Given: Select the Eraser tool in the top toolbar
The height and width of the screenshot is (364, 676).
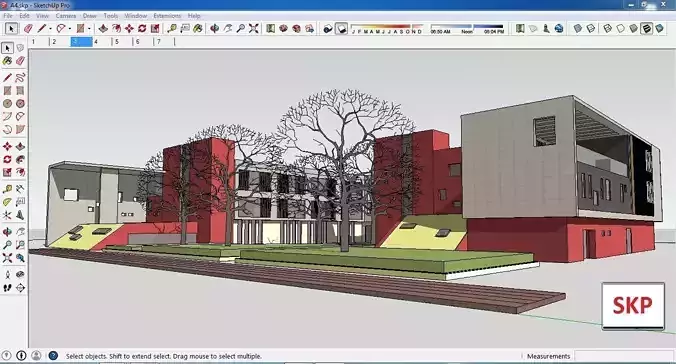Looking at the screenshot, I should (x=28, y=28).
